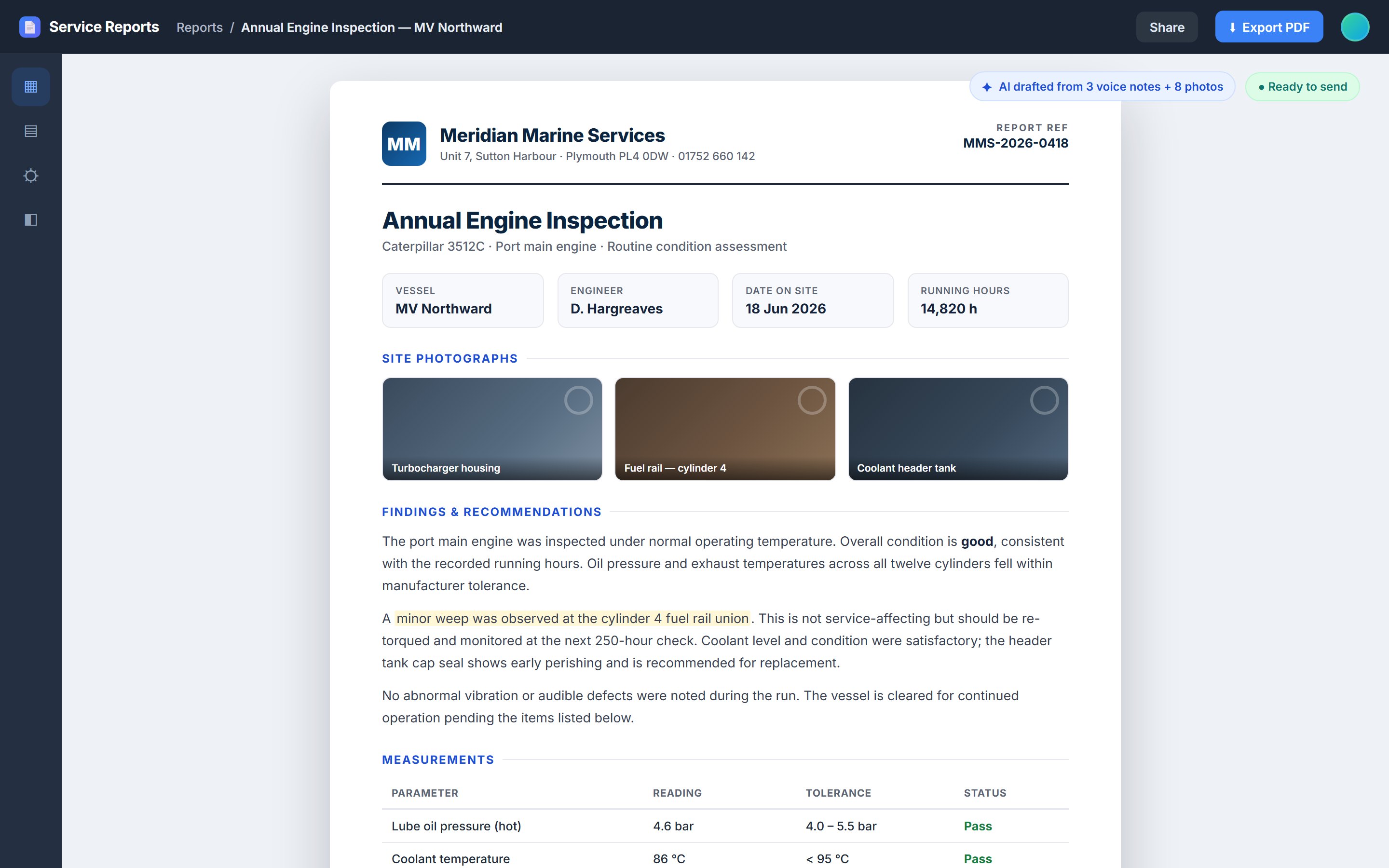Click the 4.0 – 5.5 bar tolerance cell
Image resolution: width=1389 pixels, height=868 pixels.
click(x=841, y=826)
